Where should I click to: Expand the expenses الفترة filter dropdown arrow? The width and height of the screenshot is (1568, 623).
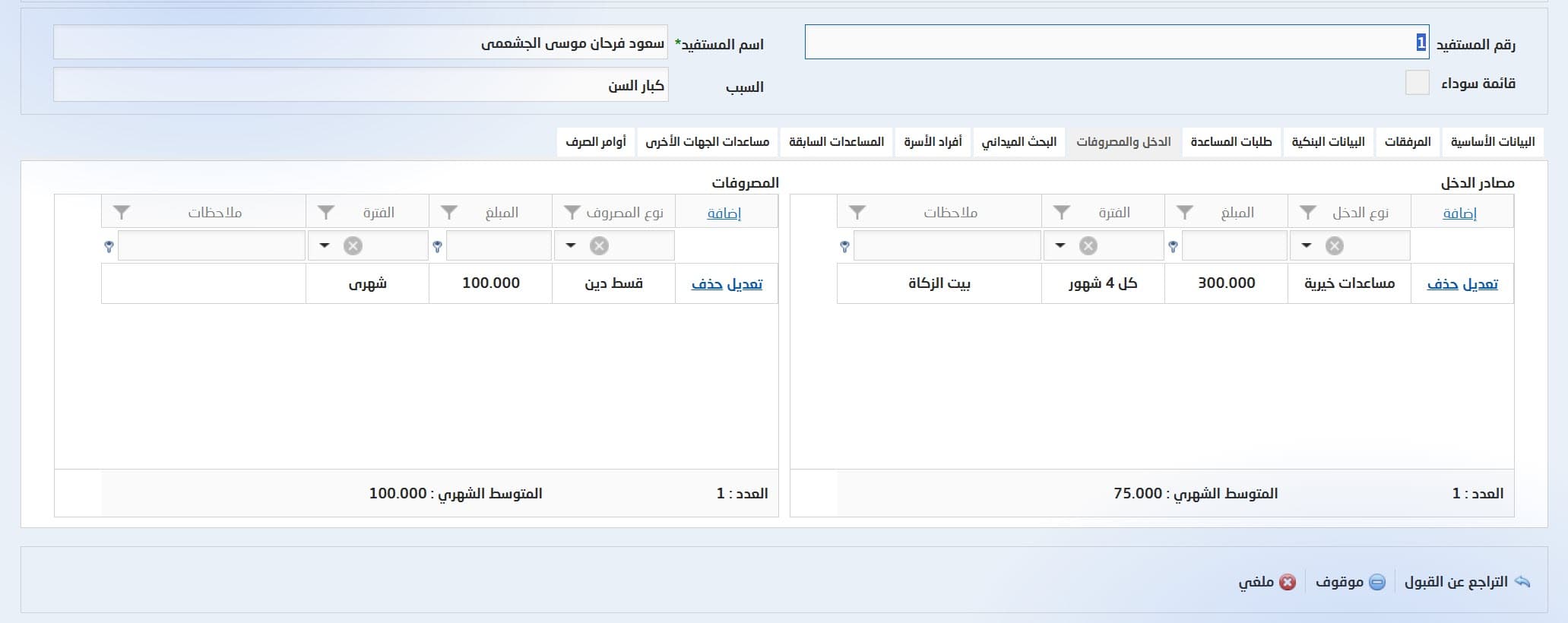coord(325,245)
